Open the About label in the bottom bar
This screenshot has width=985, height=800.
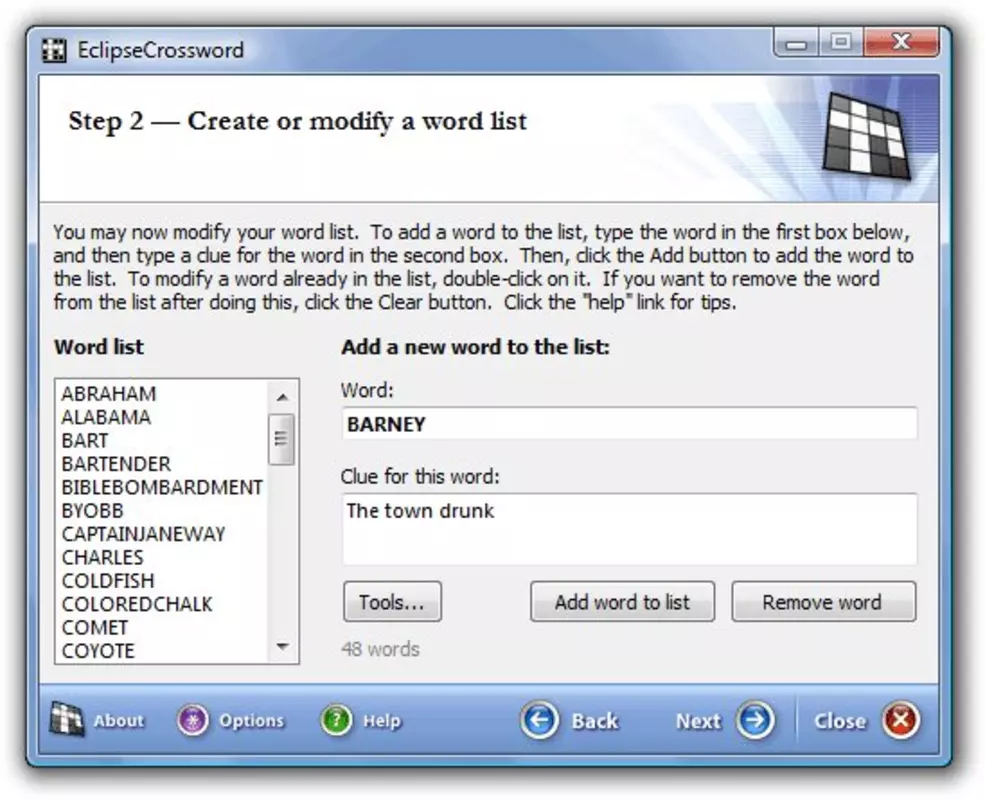coord(119,721)
